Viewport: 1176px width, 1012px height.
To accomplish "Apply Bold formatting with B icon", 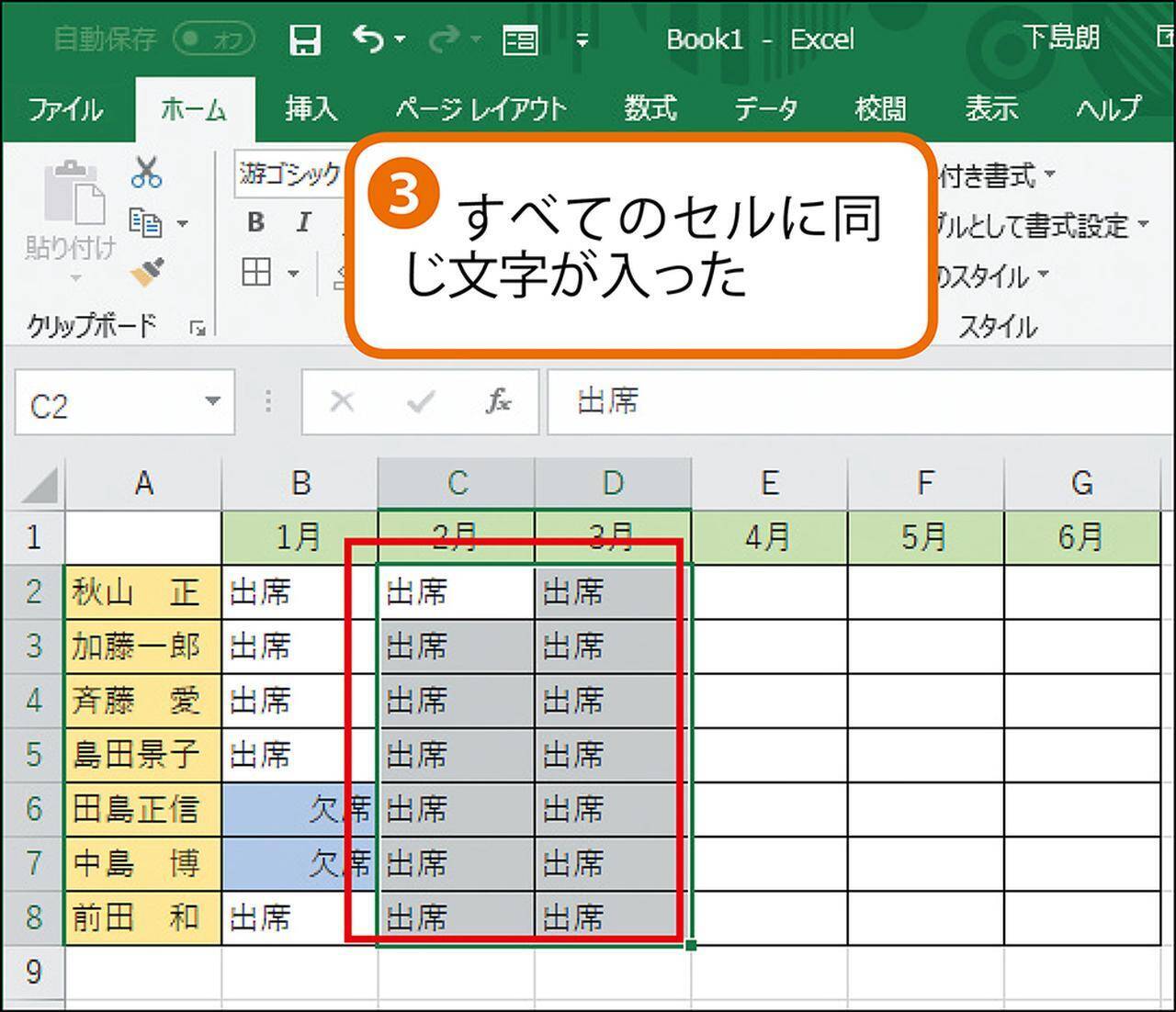I will (x=255, y=222).
